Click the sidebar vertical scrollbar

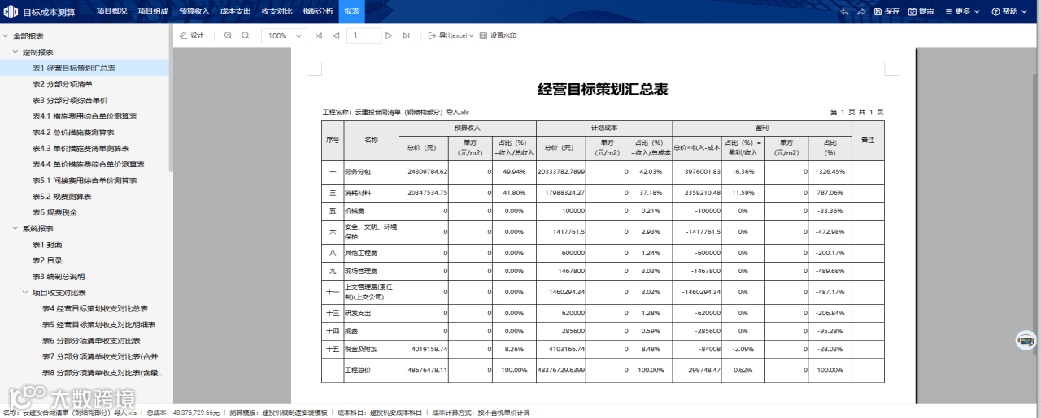171,100
